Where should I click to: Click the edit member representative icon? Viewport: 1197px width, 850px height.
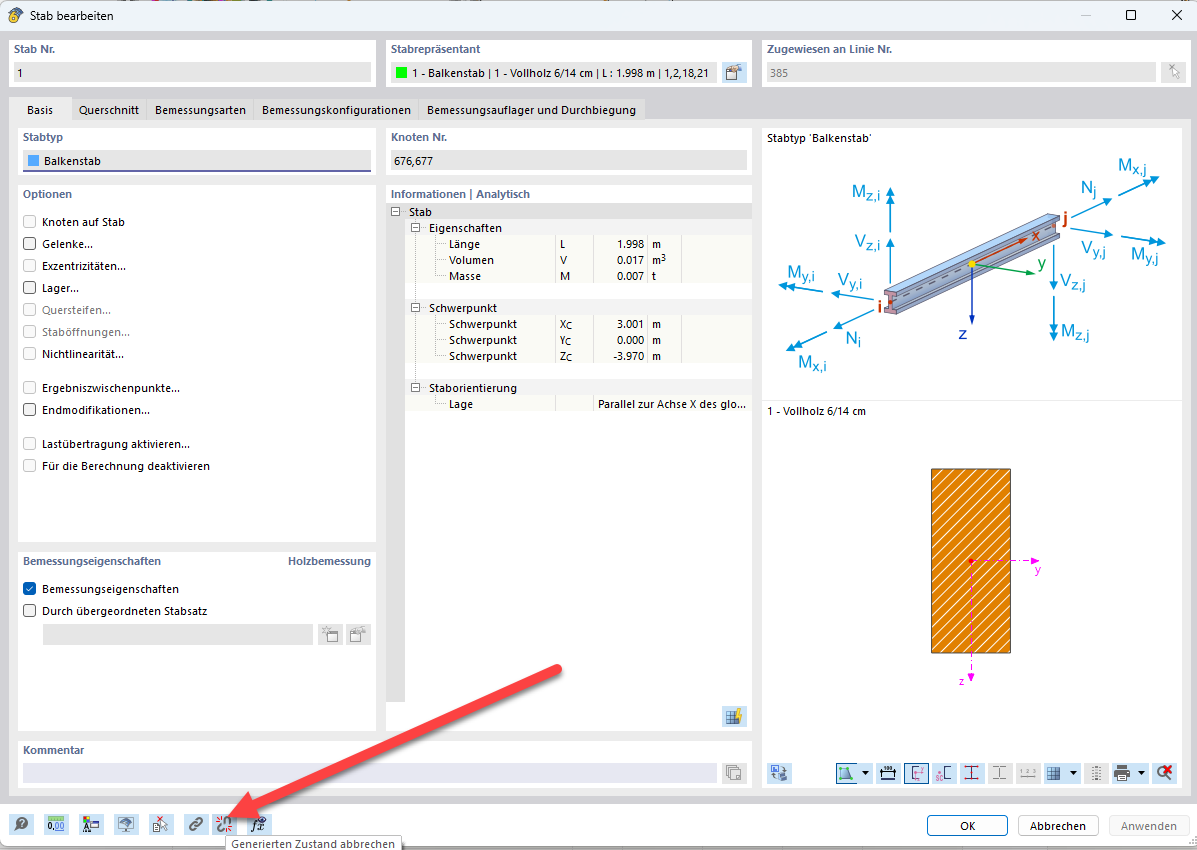click(735, 72)
